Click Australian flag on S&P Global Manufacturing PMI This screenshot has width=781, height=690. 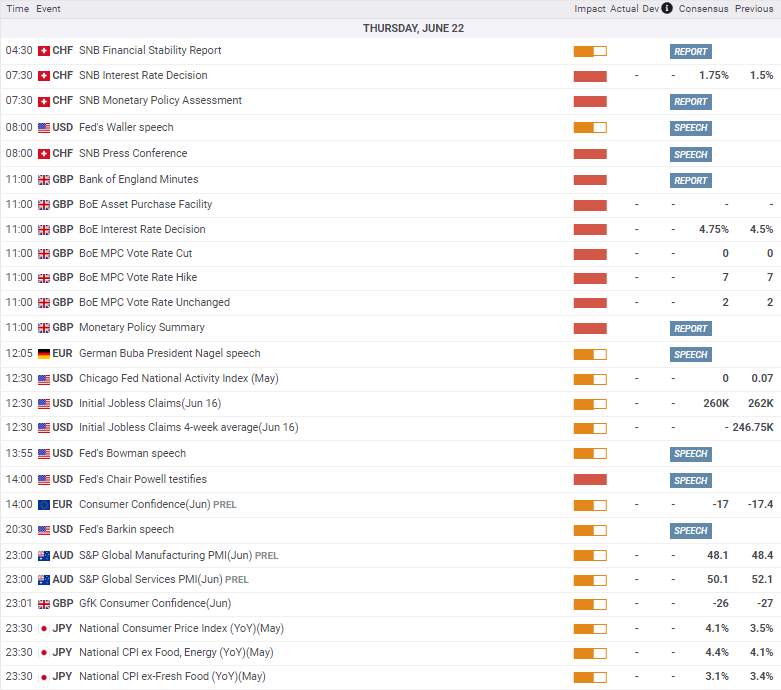[x=44, y=555]
